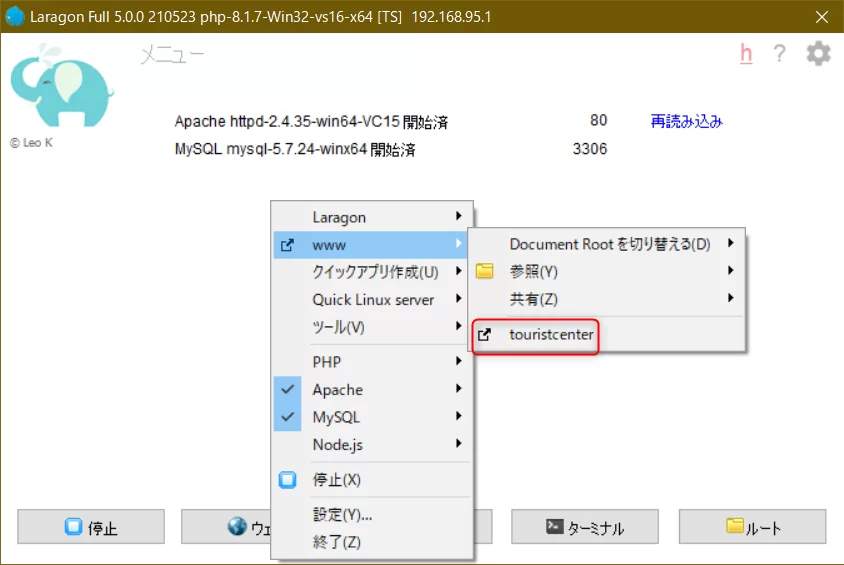Expand the Quick Linux server submenu arrow
This screenshot has width=844, height=565.
pyautogui.click(x=459, y=299)
